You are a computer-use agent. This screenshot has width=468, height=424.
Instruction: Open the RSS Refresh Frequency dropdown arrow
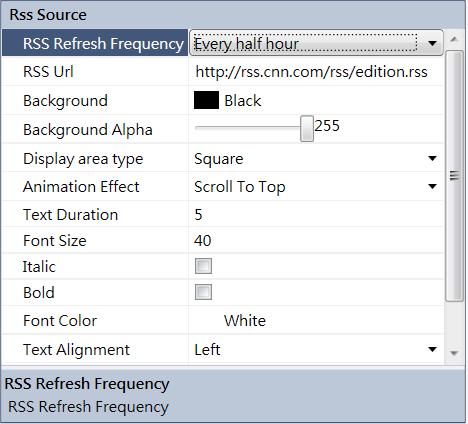pyautogui.click(x=432, y=43)
